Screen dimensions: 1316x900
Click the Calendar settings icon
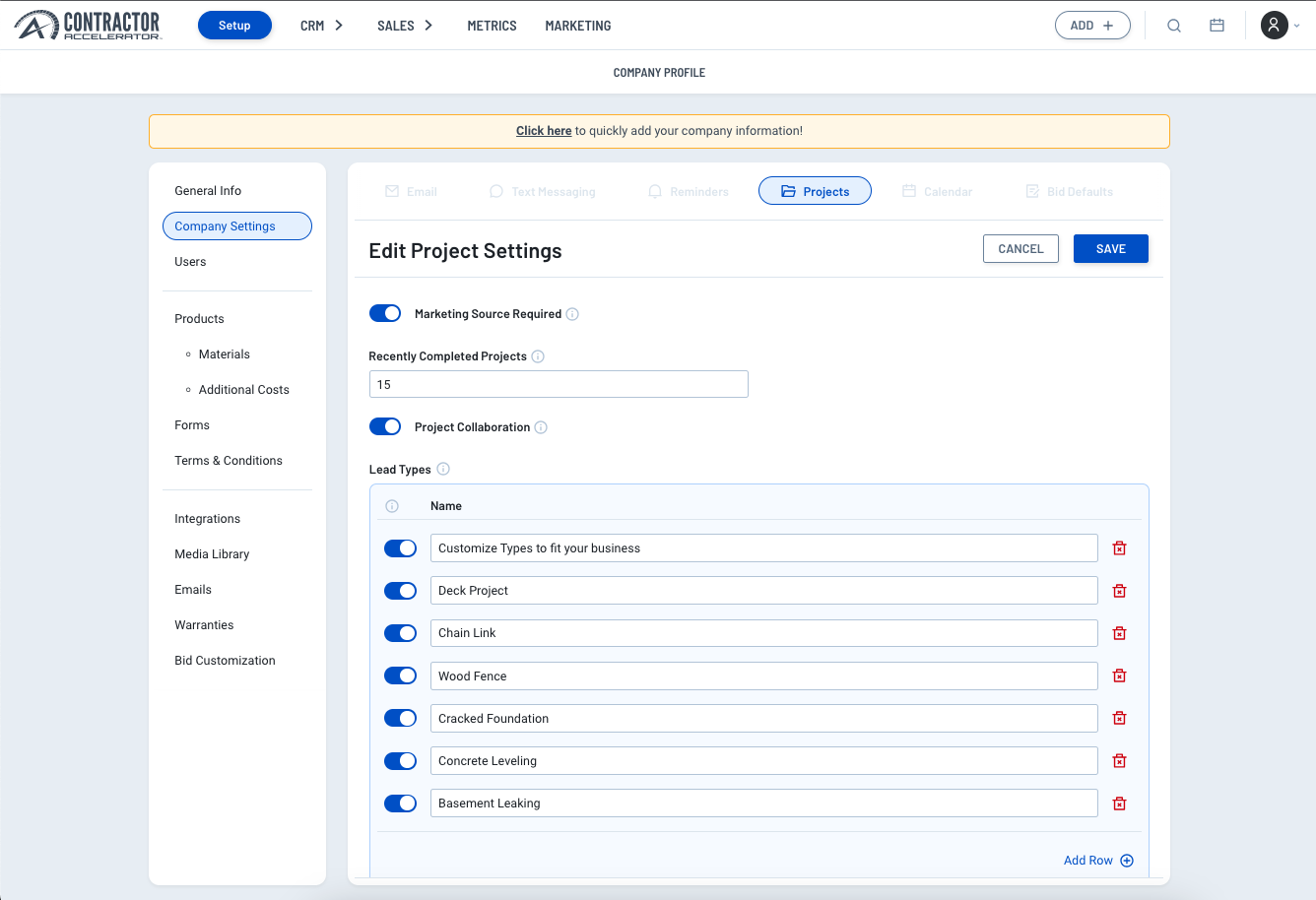pyautogui.click(x=907, y=191)
